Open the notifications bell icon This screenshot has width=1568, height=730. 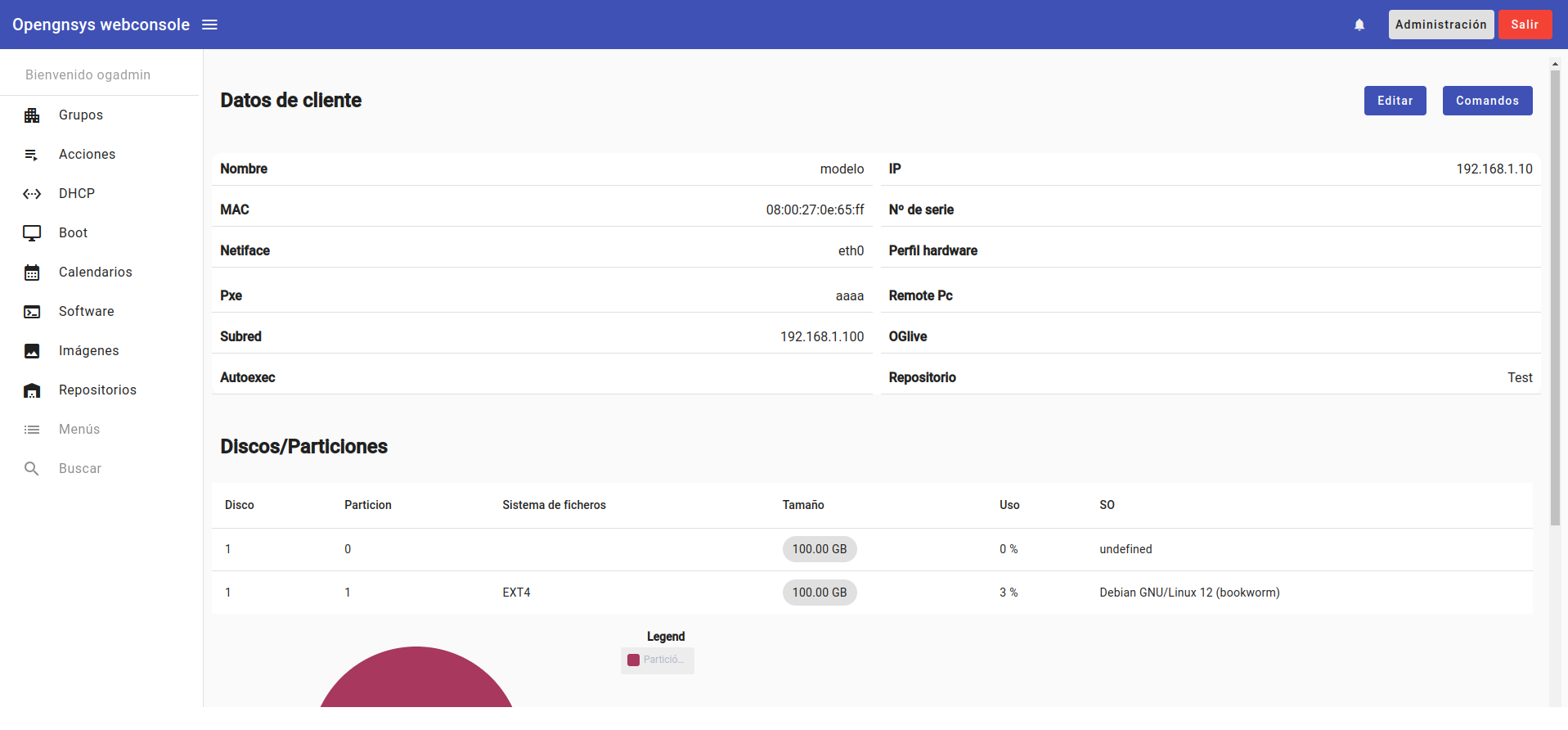point(1359,25)
